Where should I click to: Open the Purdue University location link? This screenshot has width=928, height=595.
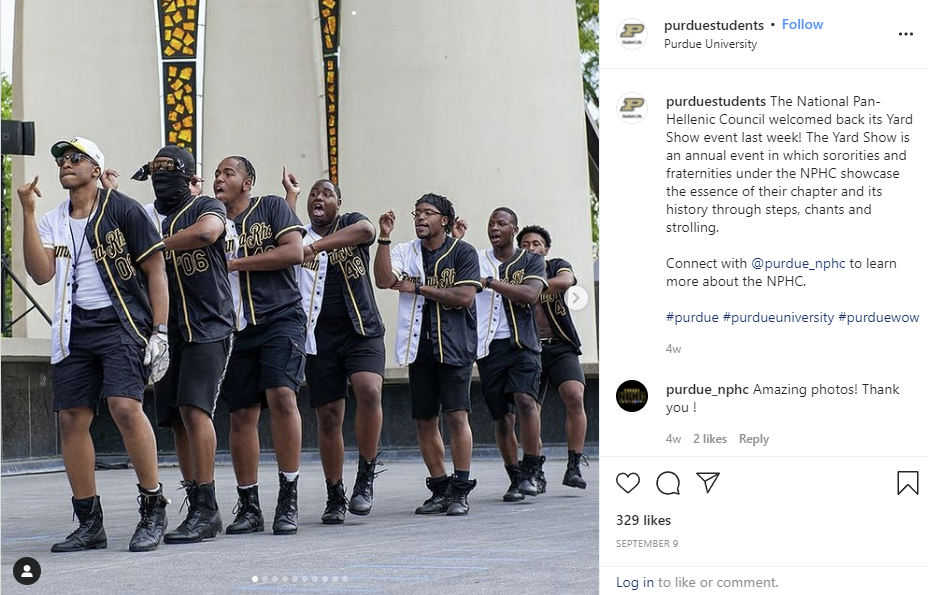[x=710, y=44]
